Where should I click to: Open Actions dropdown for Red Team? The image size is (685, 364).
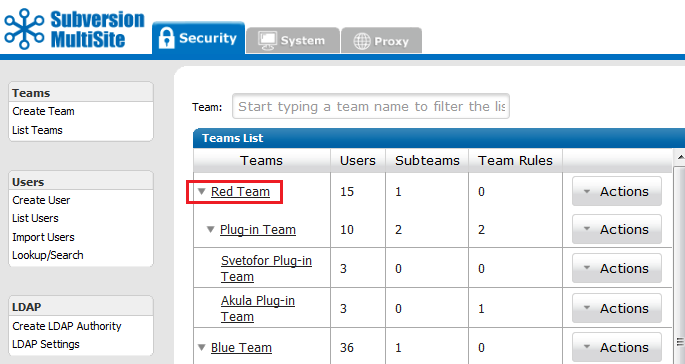[x=617, y=191]
